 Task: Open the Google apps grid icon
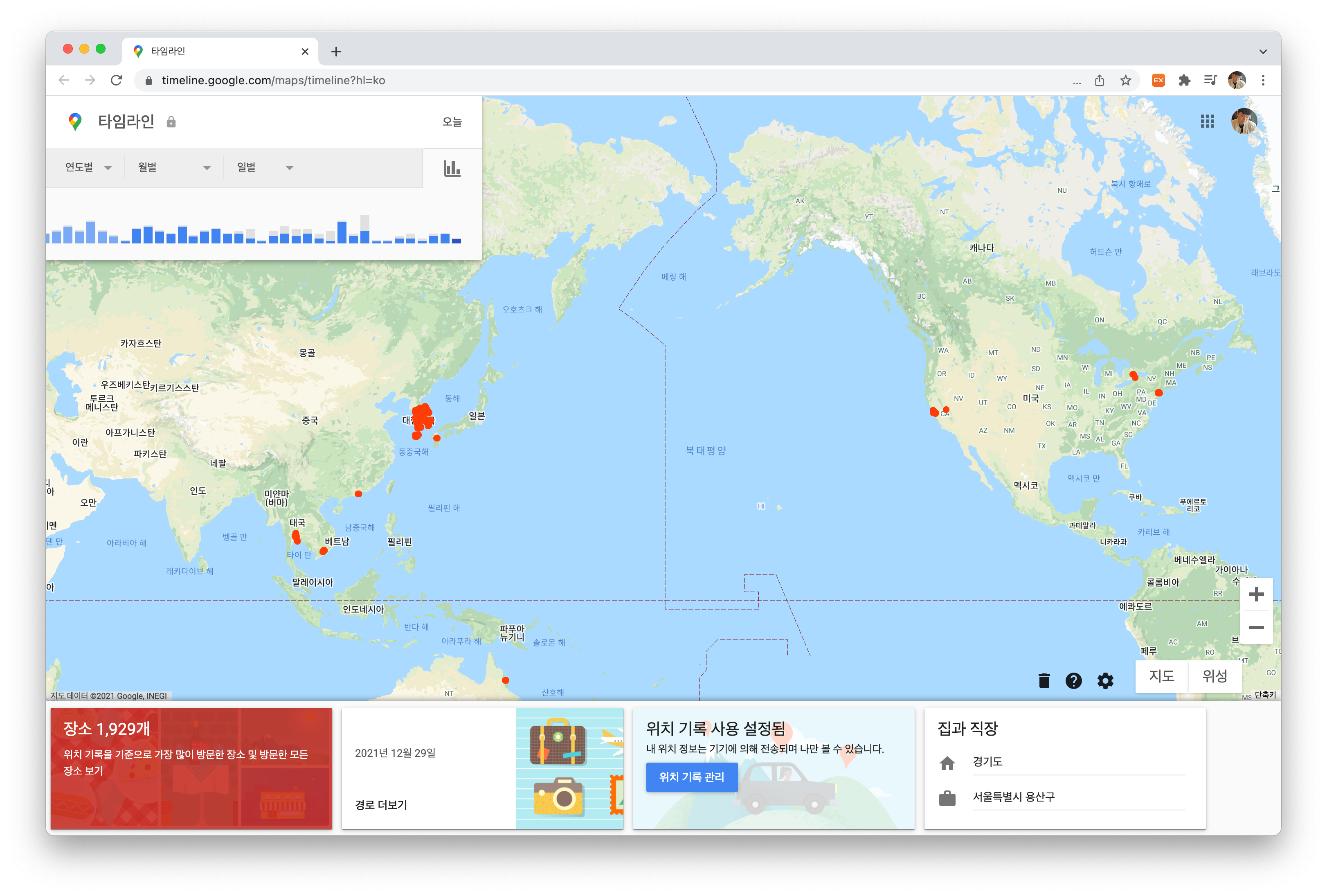[x=1207, y=121]
